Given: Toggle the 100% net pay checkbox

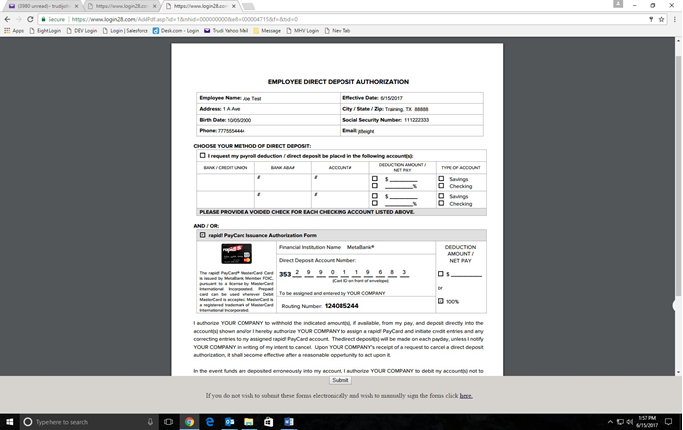Looking at the screenshot, I should (x=440, y=301).
